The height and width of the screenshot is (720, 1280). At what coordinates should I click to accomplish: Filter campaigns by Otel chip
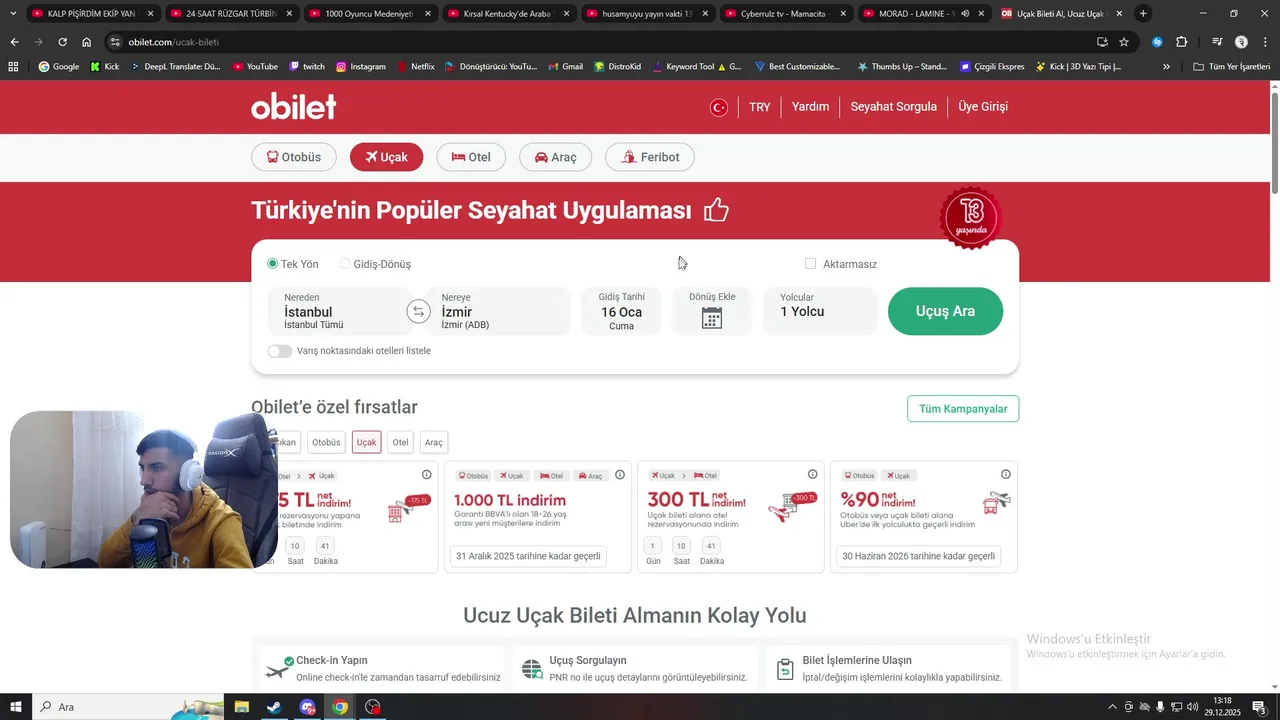coord(400,442)
